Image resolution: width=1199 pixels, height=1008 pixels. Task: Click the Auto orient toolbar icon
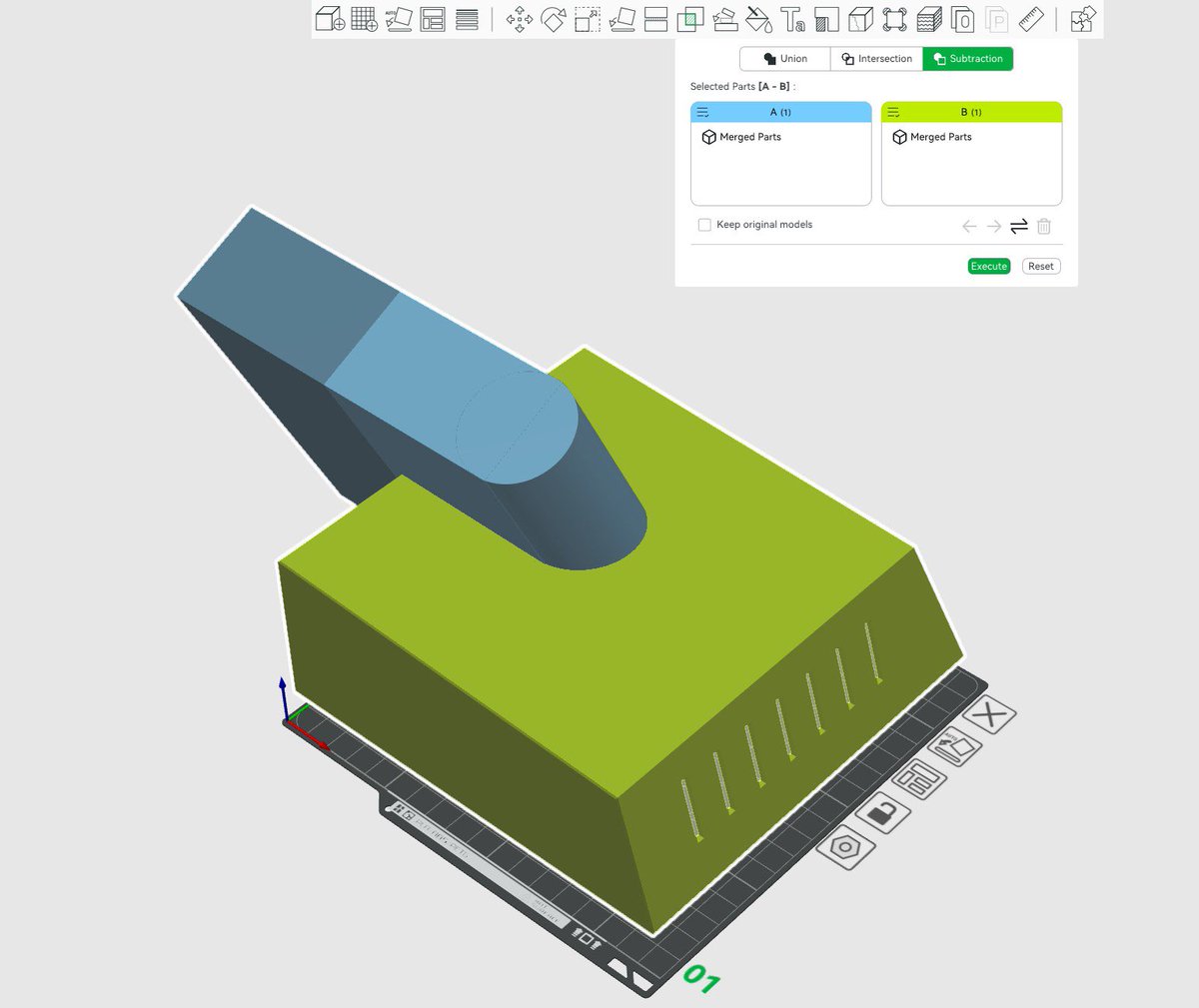coord(399,19)
